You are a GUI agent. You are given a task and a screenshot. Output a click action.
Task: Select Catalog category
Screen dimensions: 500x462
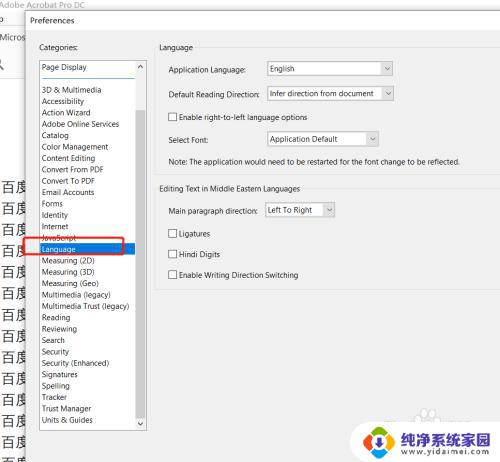click(x=55, y=135)
